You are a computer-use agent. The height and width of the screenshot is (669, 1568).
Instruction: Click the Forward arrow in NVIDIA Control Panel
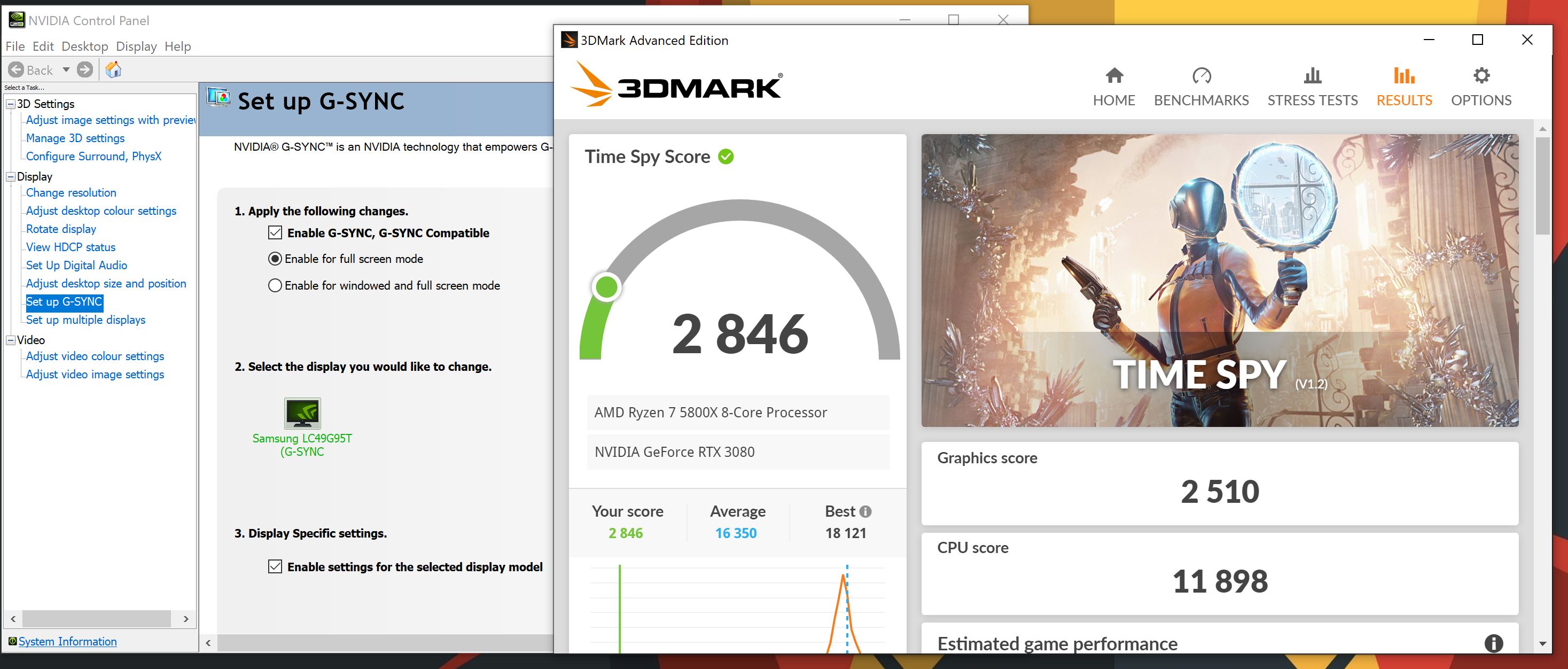[85, 70]
